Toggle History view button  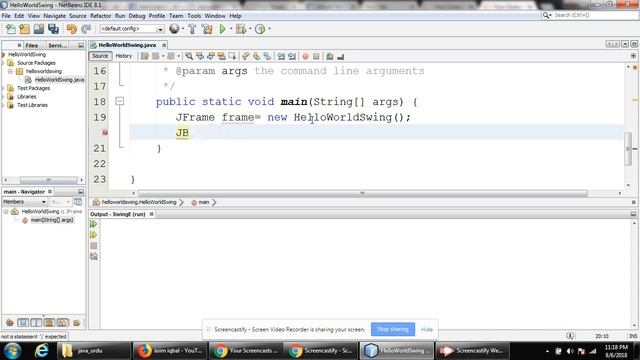click(x=124, y=56)
